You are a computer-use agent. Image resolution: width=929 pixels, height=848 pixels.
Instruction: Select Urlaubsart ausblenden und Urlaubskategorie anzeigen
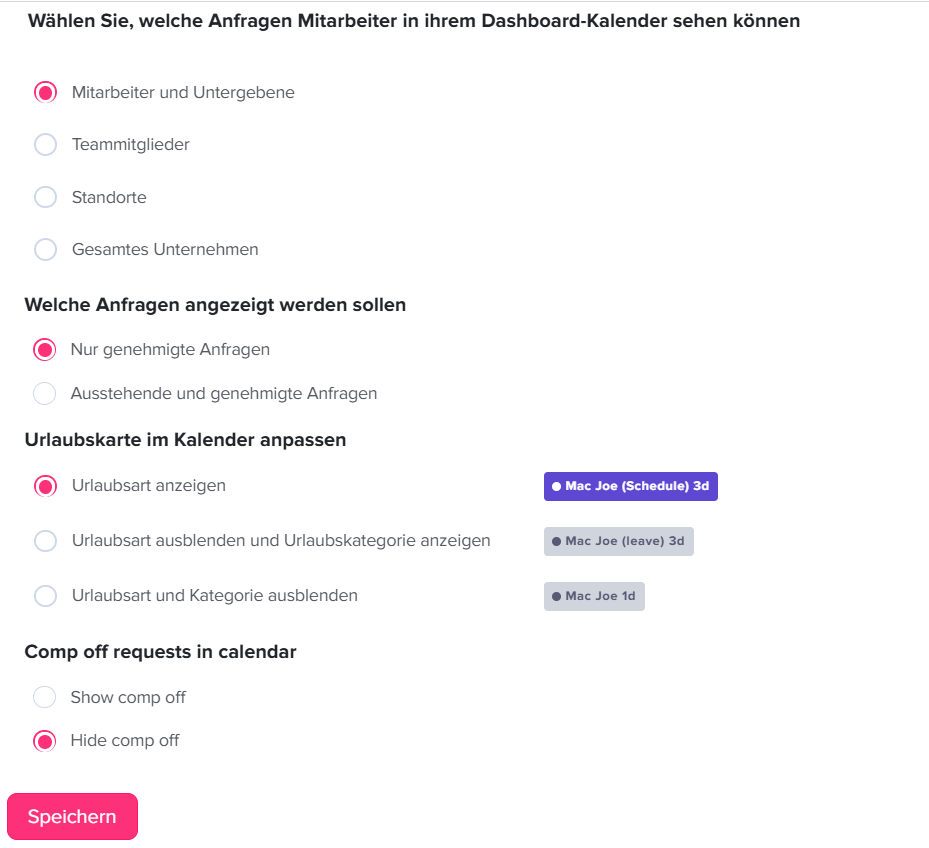[x=45, y=540]
